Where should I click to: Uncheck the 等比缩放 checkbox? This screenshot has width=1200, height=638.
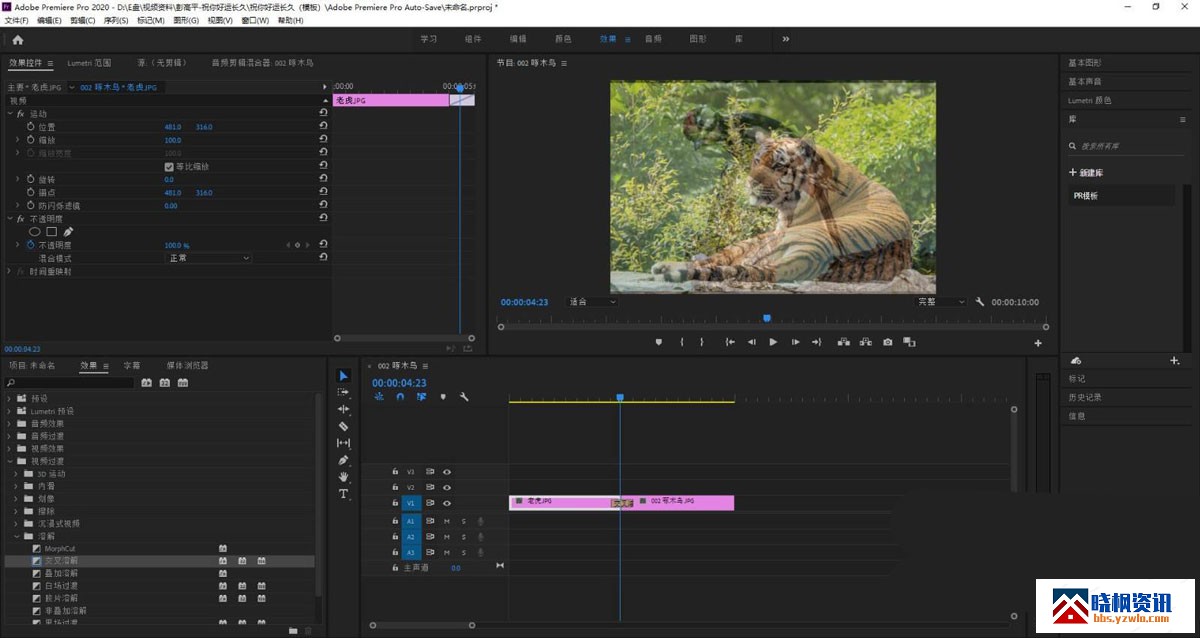tap(169, 166)
